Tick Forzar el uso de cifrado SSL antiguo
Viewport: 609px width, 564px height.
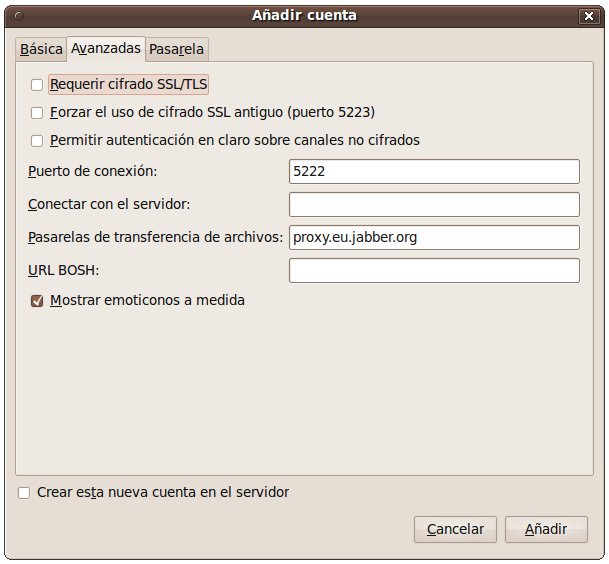38,113
